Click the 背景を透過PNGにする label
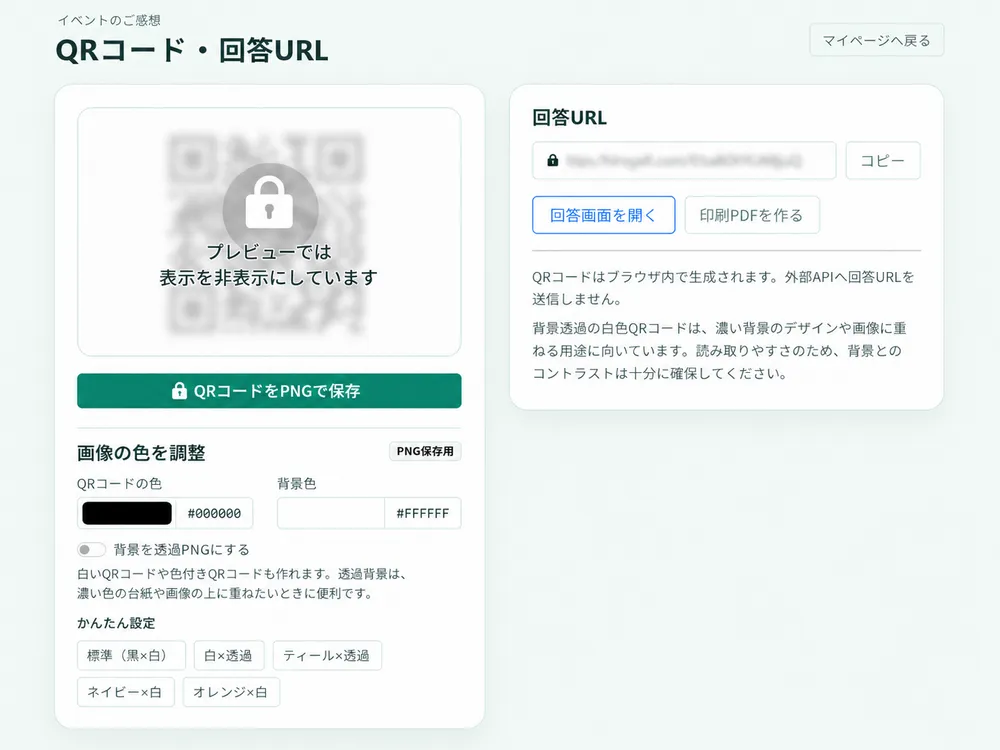The image size is (1000, 750). (x=182, y=550)
